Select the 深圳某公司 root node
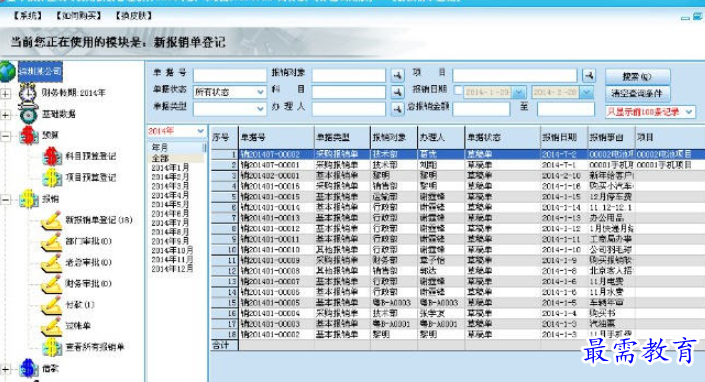 tap(40, 71)
